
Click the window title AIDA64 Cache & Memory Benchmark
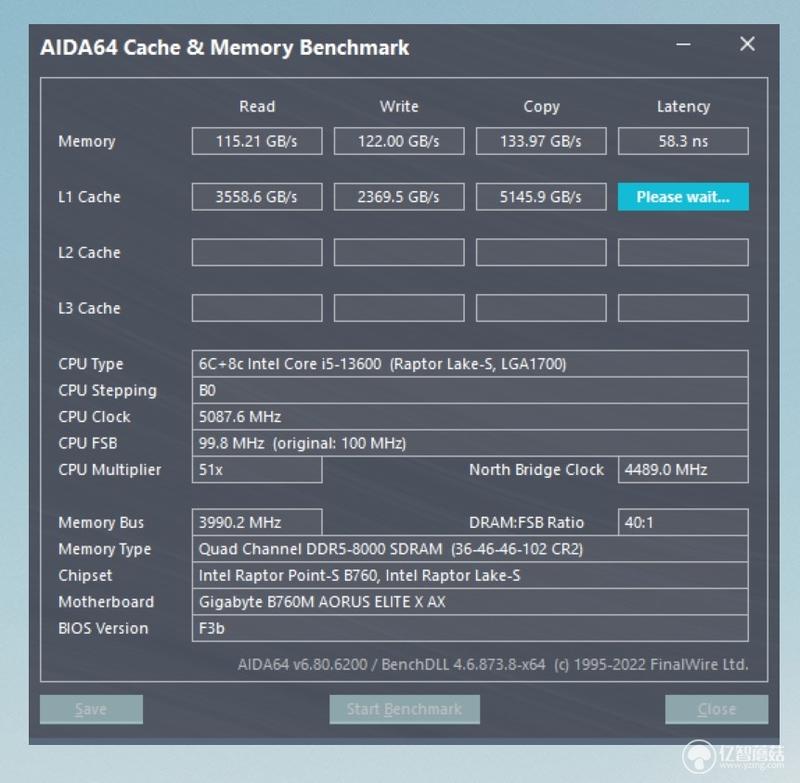click(x=224, y=47)
